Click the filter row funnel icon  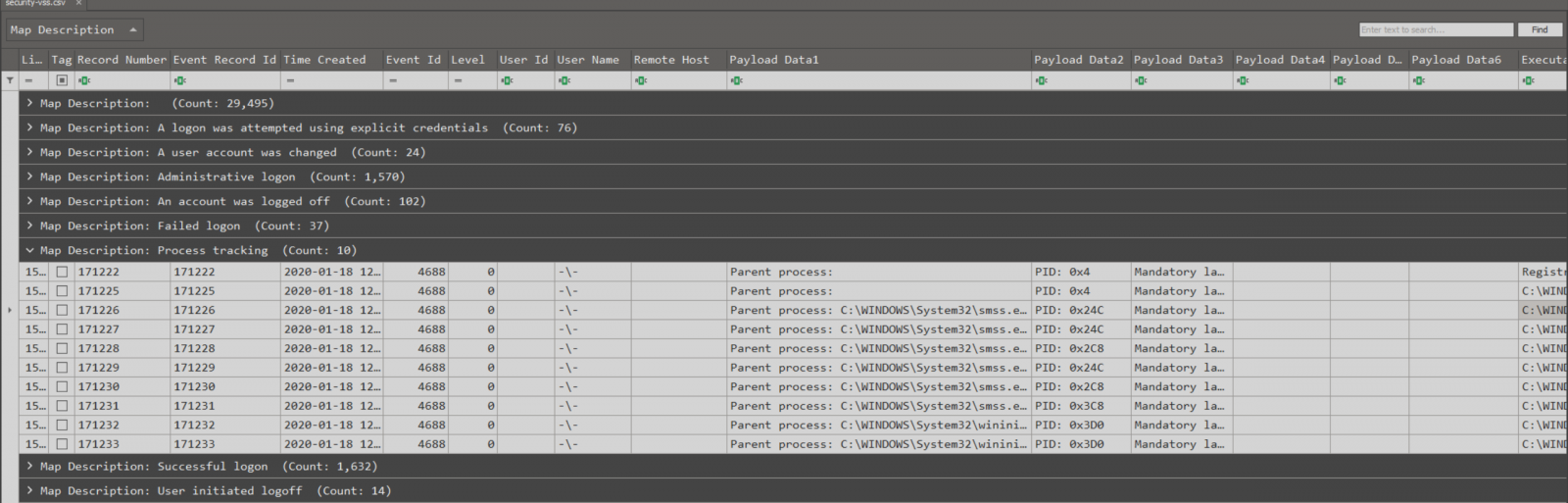pos(10,80)
